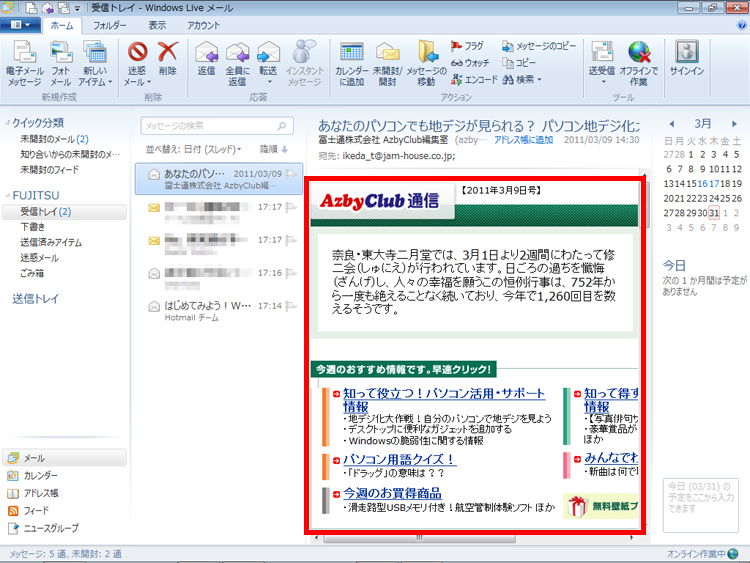Screen dimensions: 750x563
Task: Select the ごみ箱 folder
Action: [32, 273]
